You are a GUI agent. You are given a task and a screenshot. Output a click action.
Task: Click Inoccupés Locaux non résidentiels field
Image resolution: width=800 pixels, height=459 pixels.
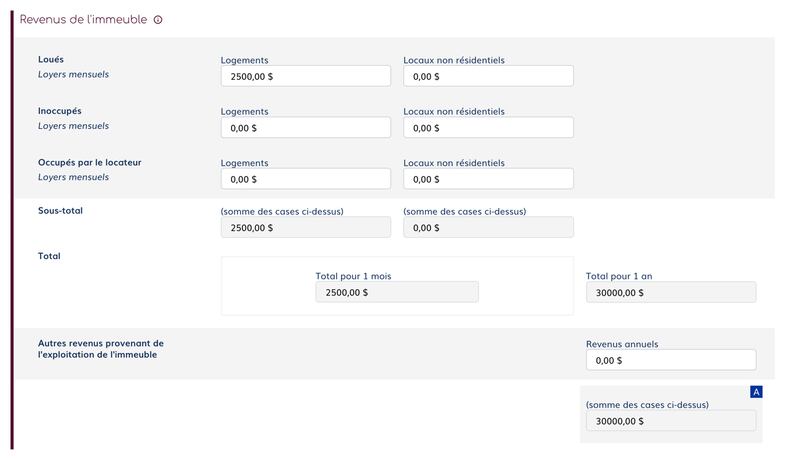(x=488, y=128)
